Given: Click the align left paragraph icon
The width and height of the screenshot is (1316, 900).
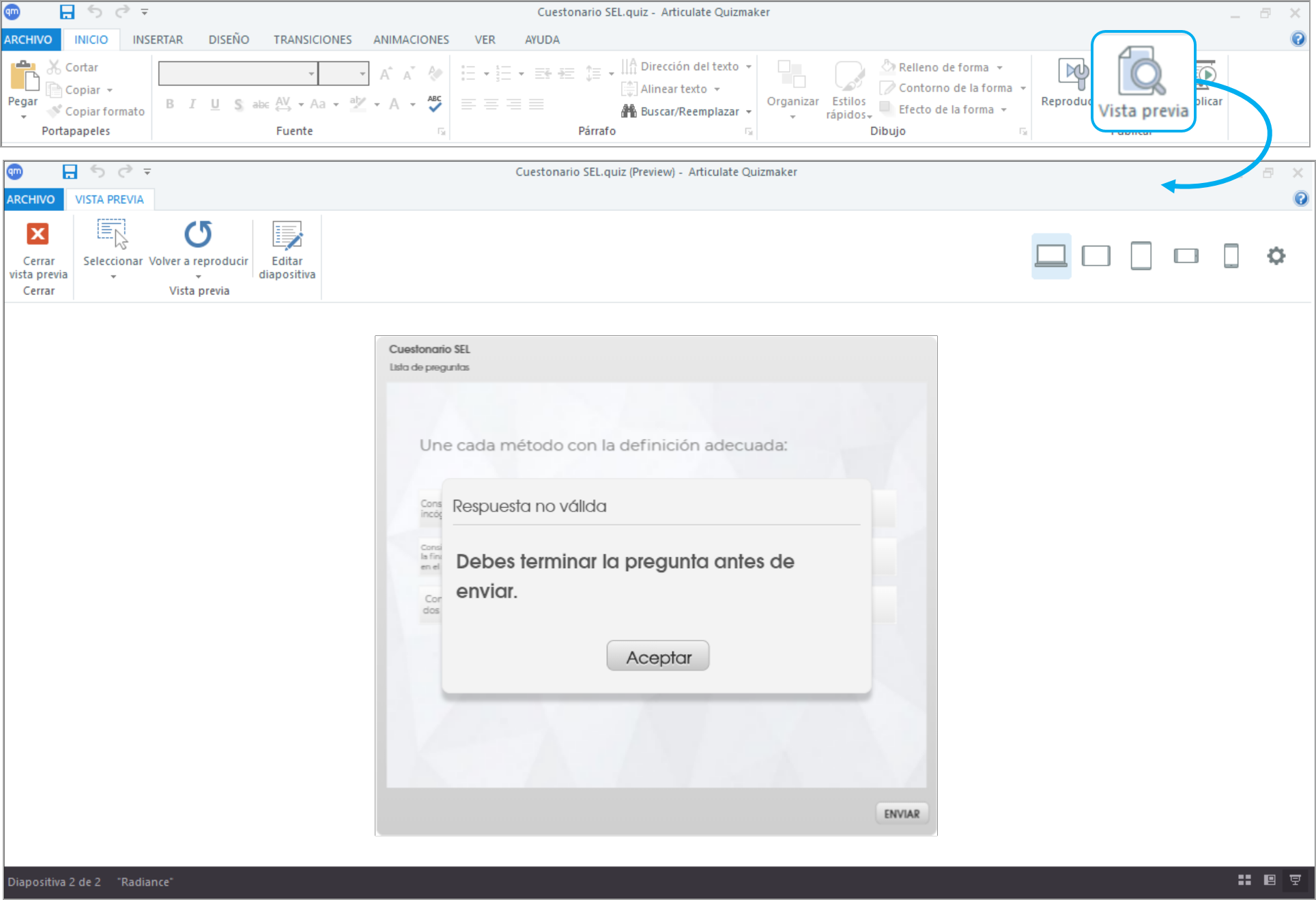Looking at the screenshot, I should click(468, 104).
